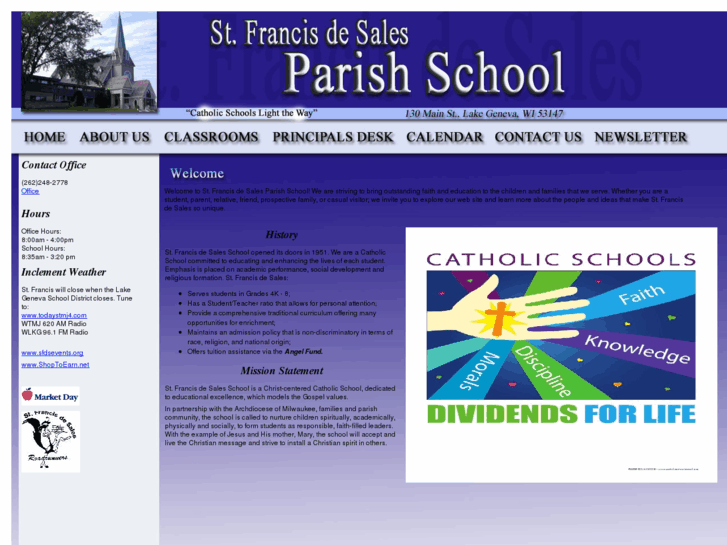Image resolution: width=727 pixels, height=545 pixels.
Task: Open the CLASSROOMS menu item
Action: [x=211, y=137]
